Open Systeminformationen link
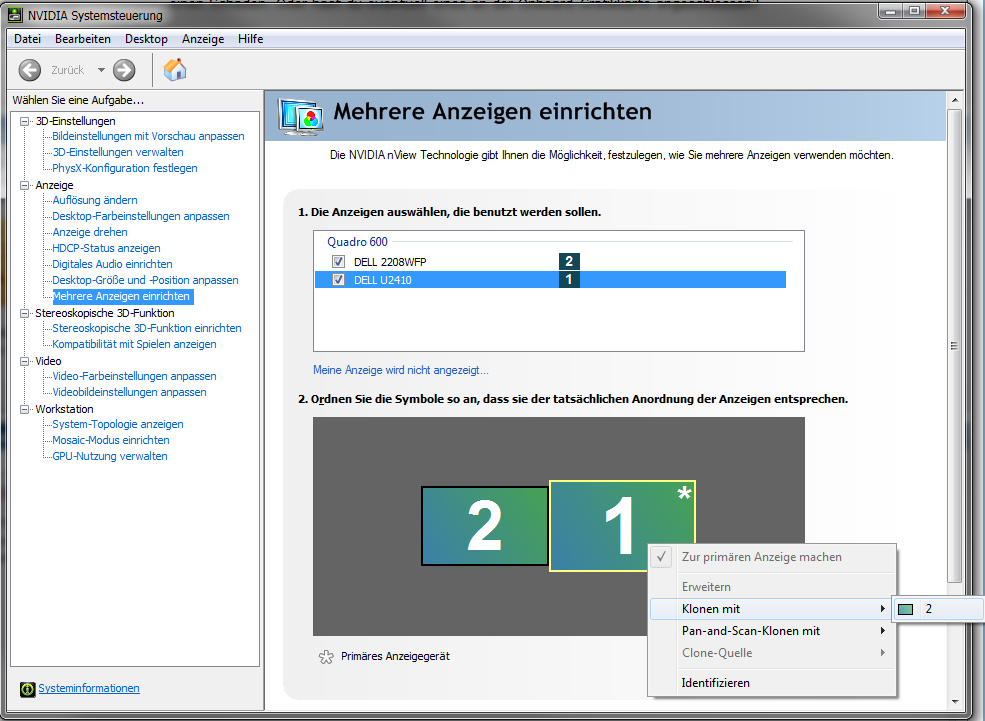 pos(89,688)
